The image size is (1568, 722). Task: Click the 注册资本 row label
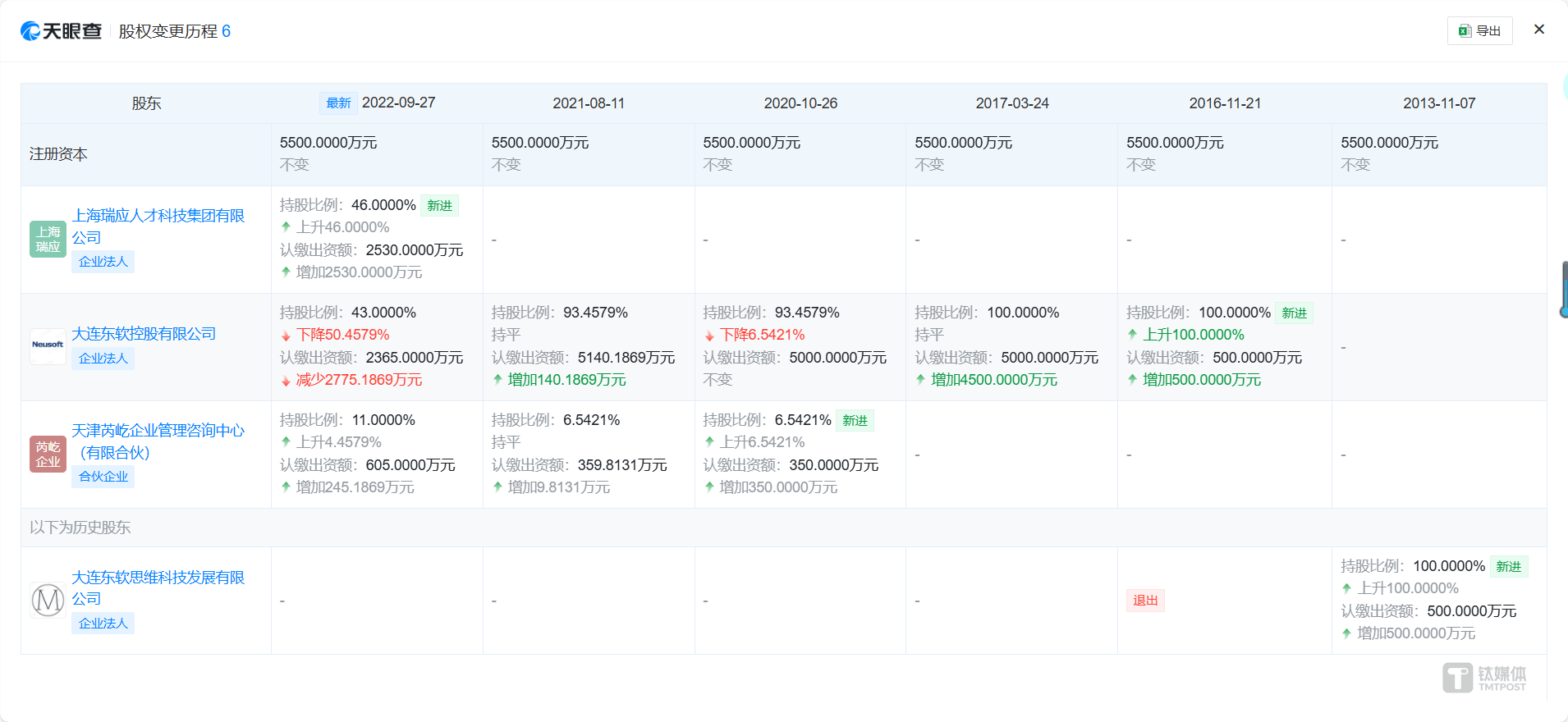(x=58, y=154)
